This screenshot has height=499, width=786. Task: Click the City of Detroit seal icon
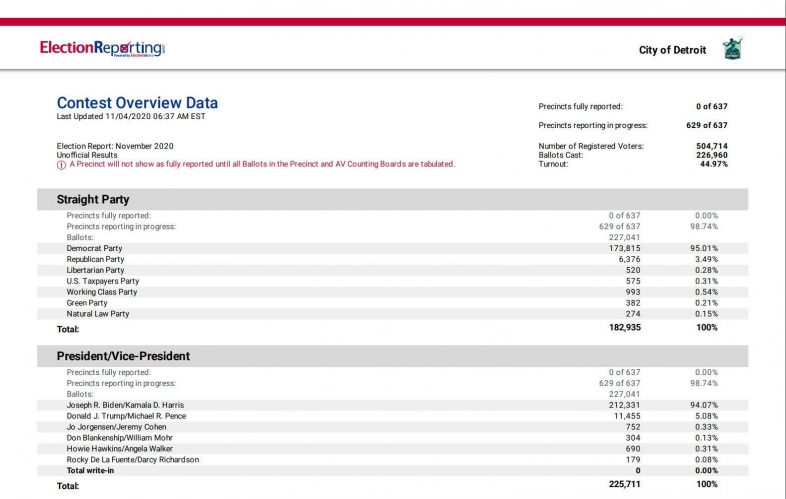733,49
